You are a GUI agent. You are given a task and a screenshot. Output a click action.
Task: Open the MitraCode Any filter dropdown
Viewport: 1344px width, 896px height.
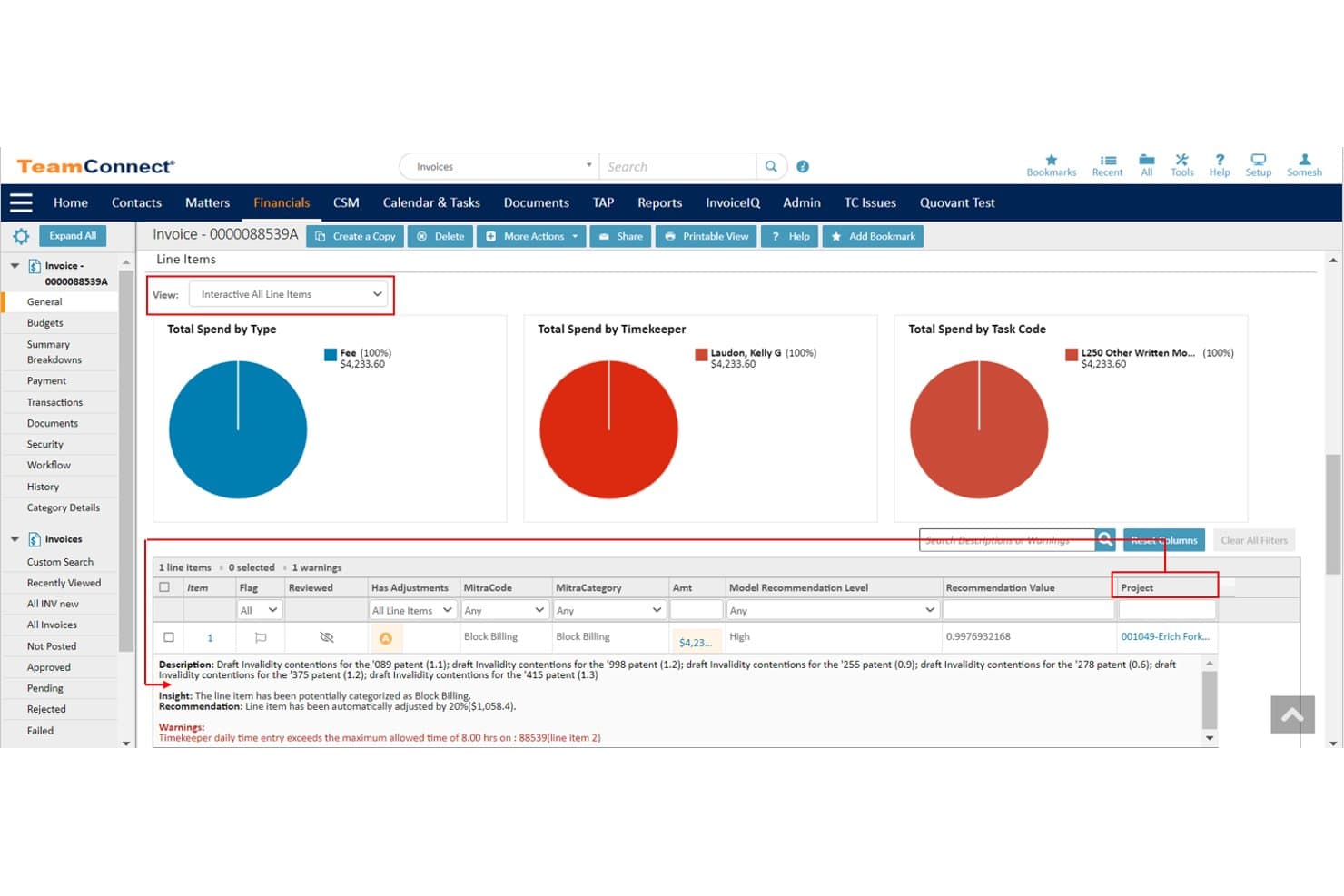point(505,610)
